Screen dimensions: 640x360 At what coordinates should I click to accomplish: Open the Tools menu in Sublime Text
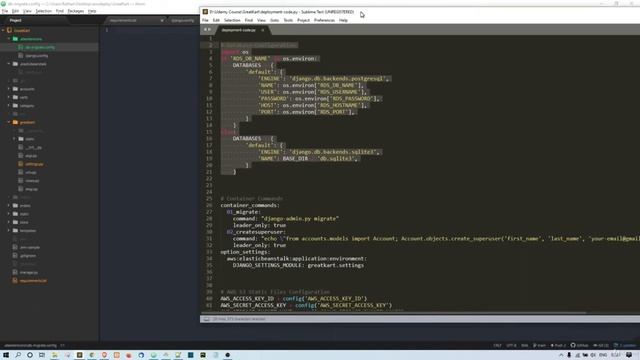point(288,20)
